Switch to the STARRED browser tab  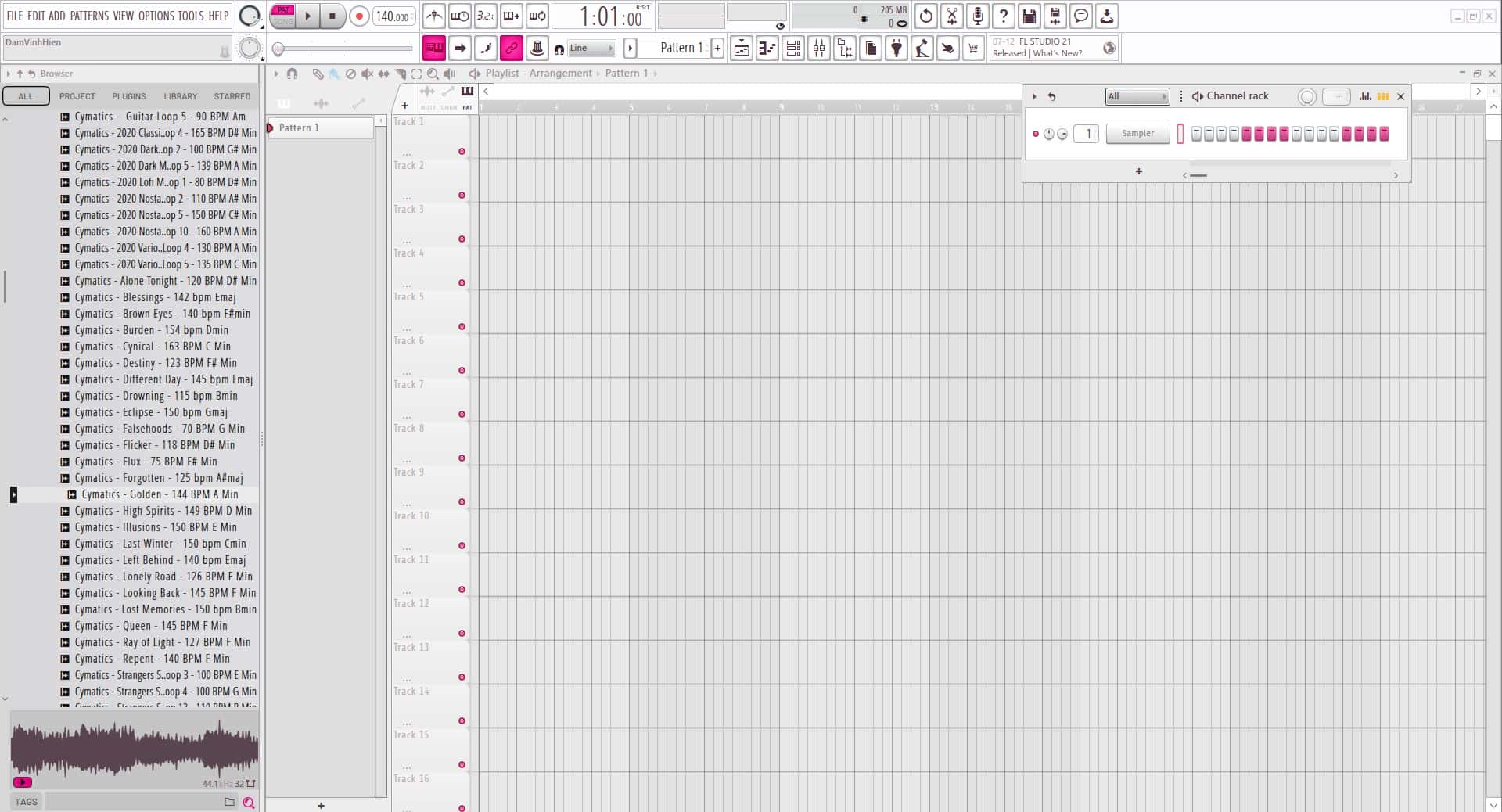[232, 96]
